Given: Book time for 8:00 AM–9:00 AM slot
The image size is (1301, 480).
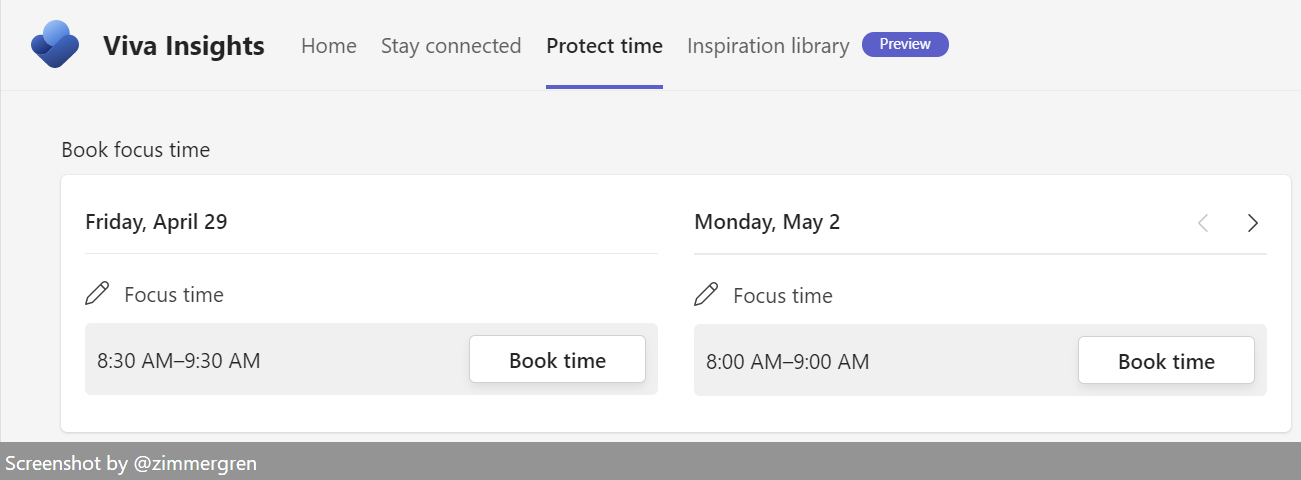Looking at the screenshot, I should [1166, 360].
